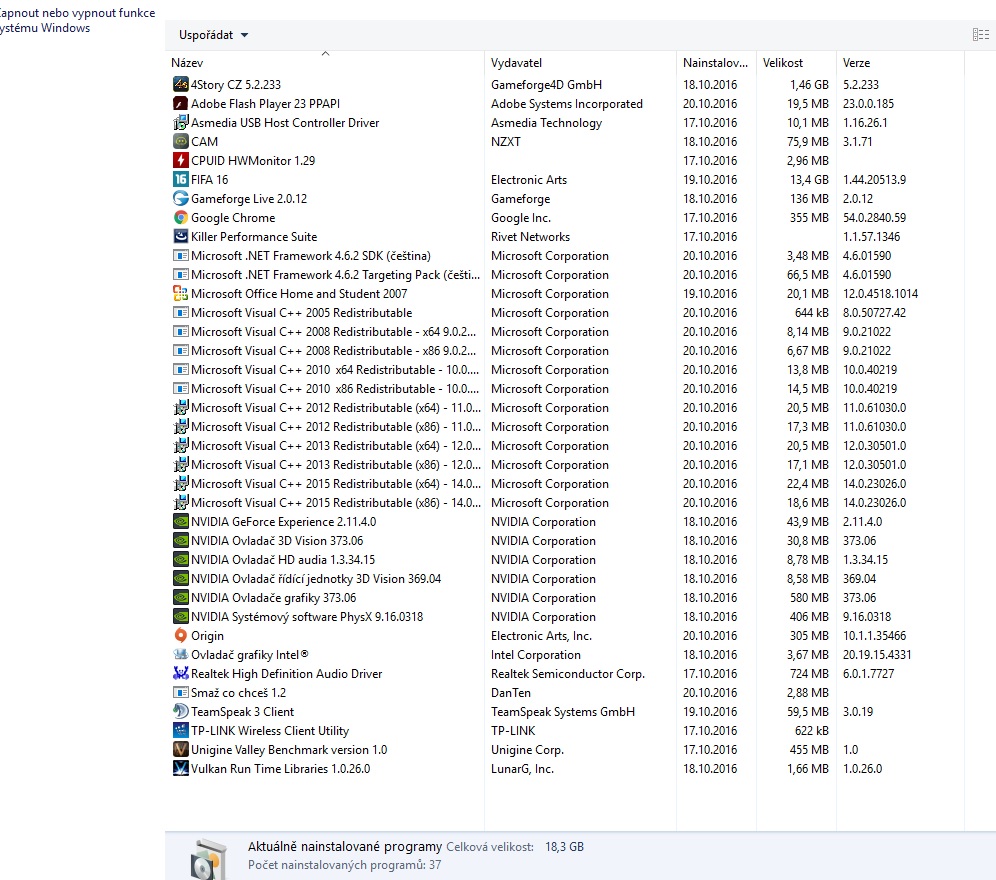The height and width of the screenshot is (880, 996).
Task: Click the Smaž co chceš icon
Action: (x=180, y=693)
